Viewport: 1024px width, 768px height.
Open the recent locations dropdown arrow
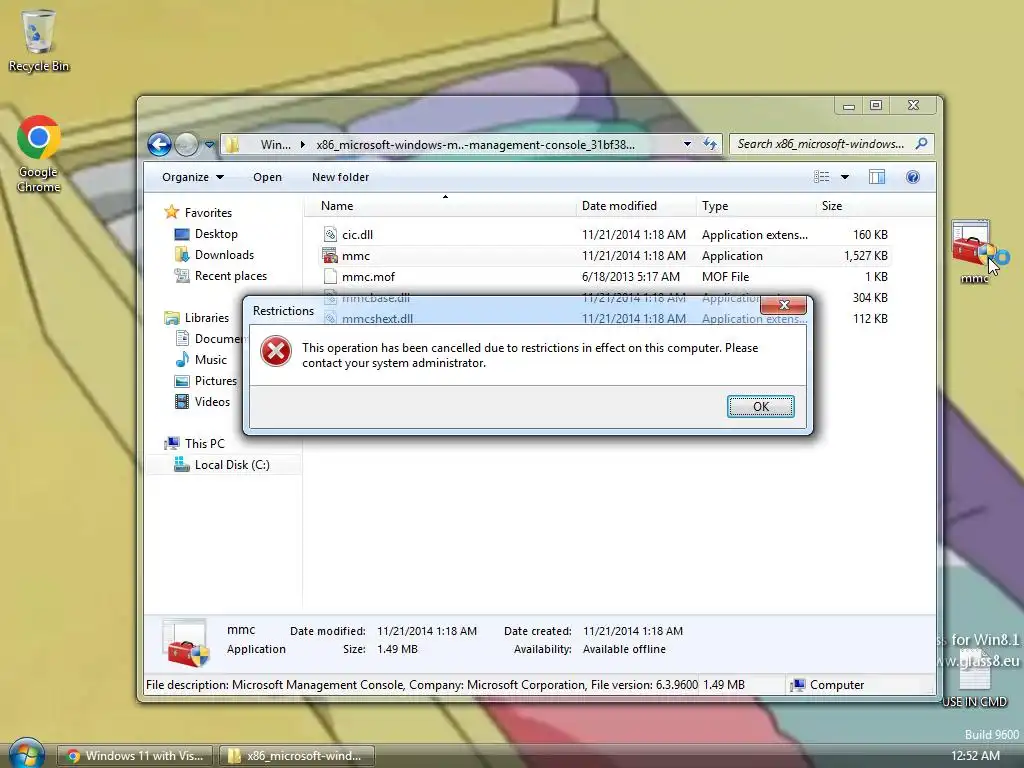coord(209,144)
